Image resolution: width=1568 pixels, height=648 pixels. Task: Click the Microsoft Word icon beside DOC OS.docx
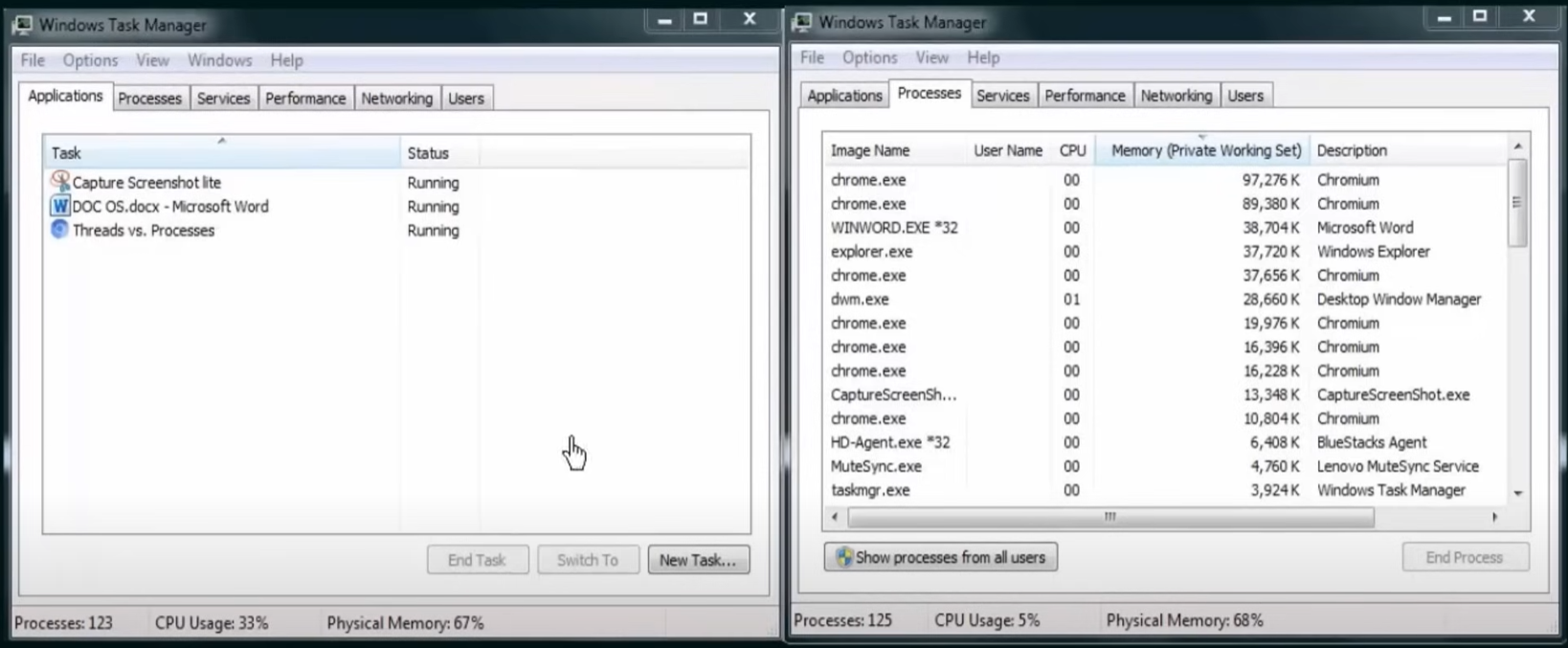click(x=60, y=206)
